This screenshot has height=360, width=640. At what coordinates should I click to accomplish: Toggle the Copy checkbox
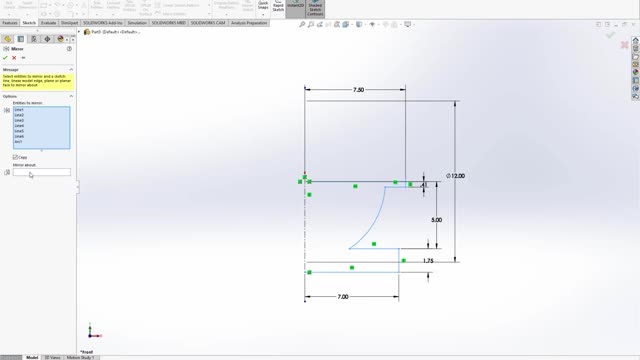[15, 157]
